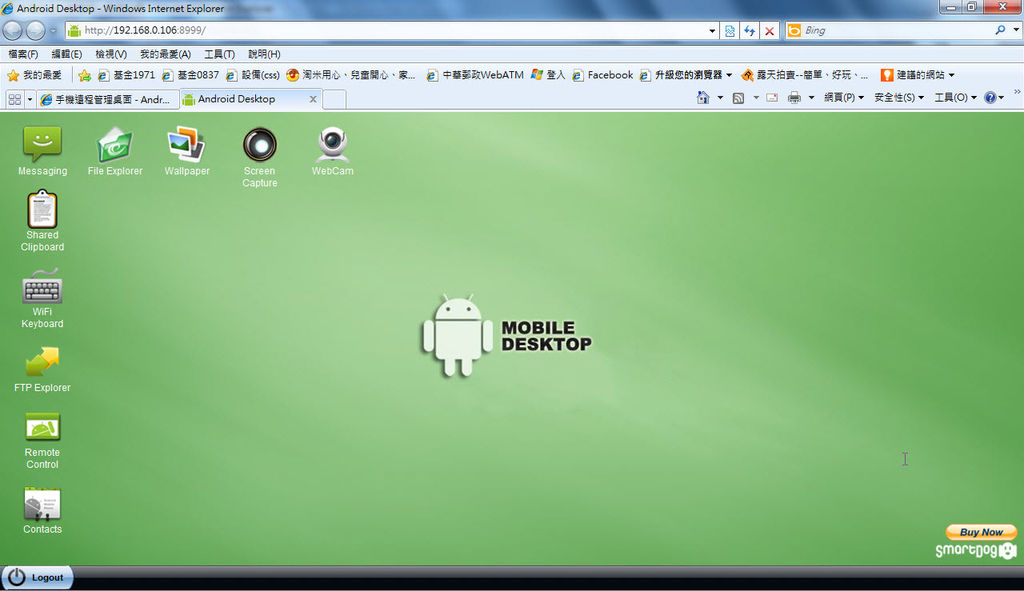Click the browser Forward arrow
The width and height of the screenshot is (1024, 591).
[x=35, y=30]
